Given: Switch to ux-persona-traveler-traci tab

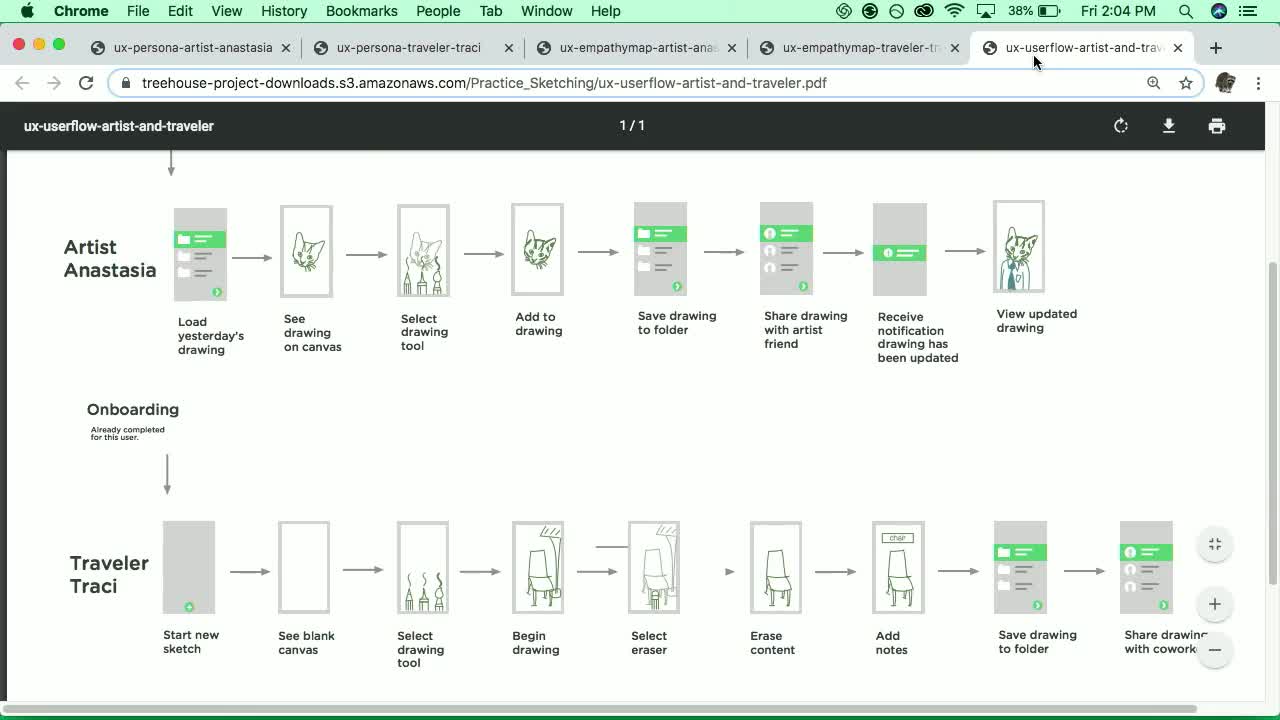Looking at the screenshot, I should 408,48.
